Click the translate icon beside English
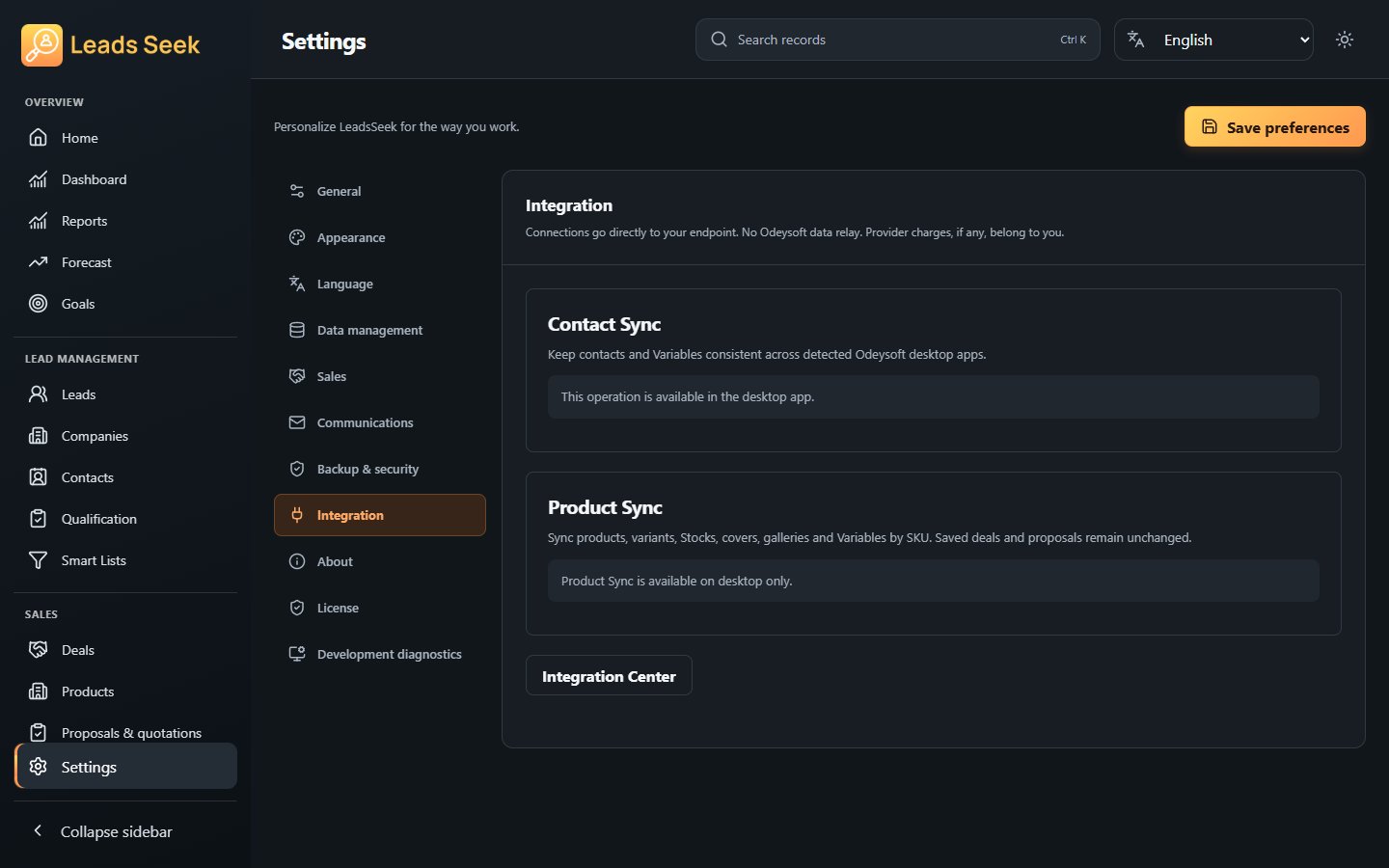This screenshot has width=1389, height=868. 1136,40
